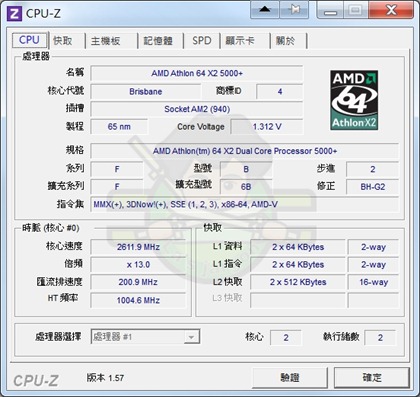Viewport: 420px width, 397px height.
Task: Click the 商標ID value 4
Action: pyautogui.click(x=280, y=92)
